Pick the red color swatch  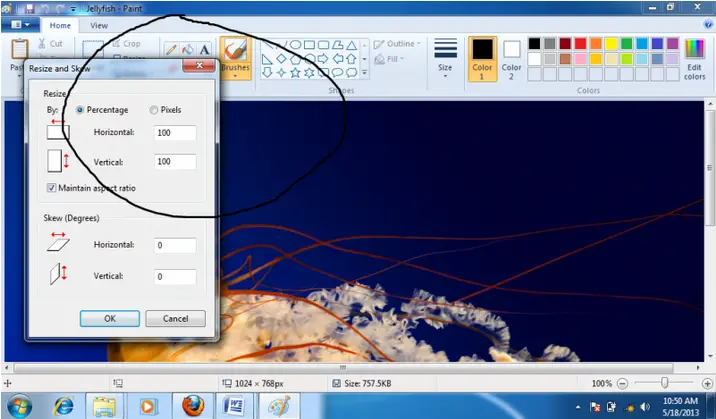[x=580, y=43]
